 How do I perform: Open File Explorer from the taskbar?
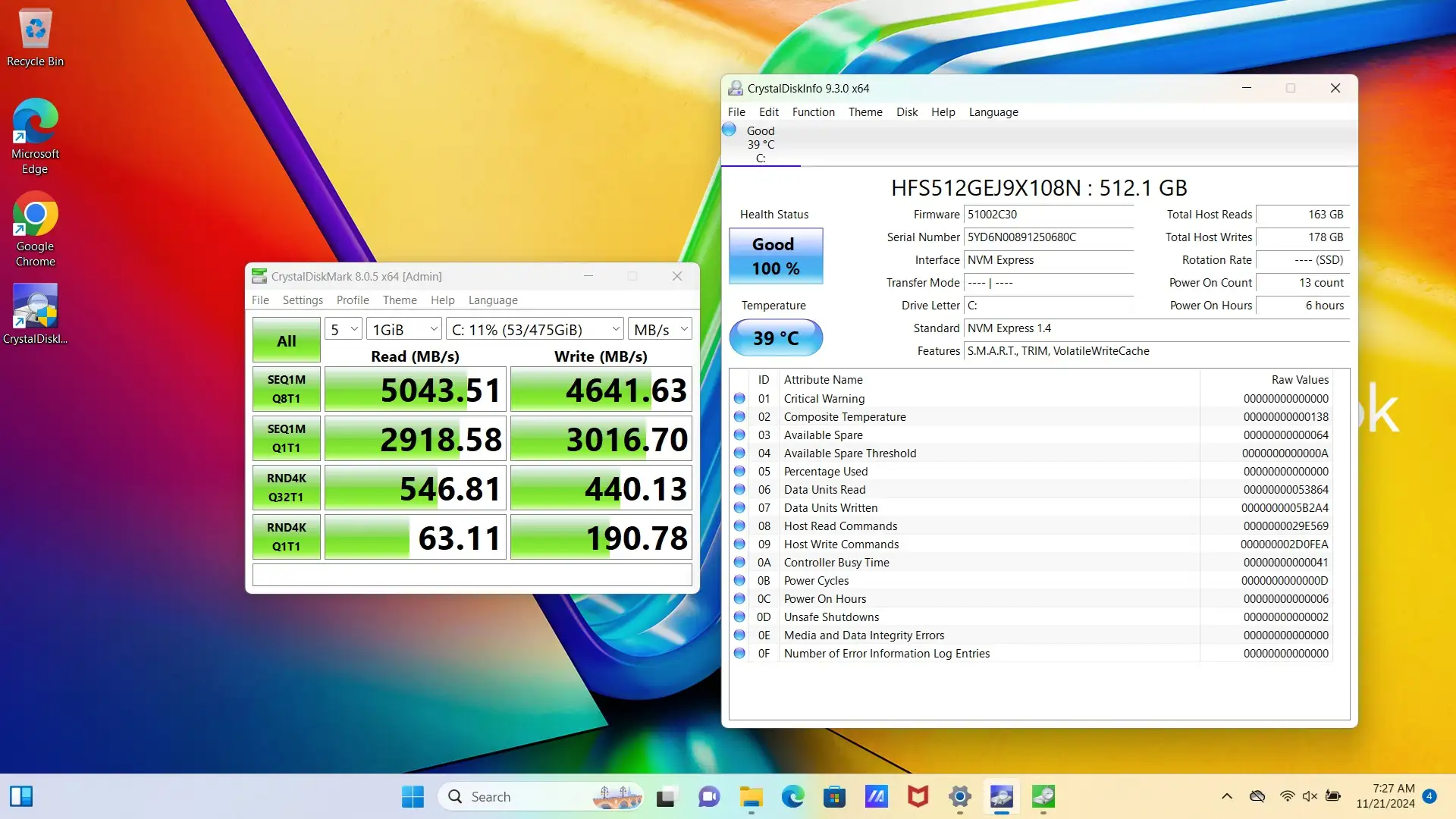[x=751, y=796]
